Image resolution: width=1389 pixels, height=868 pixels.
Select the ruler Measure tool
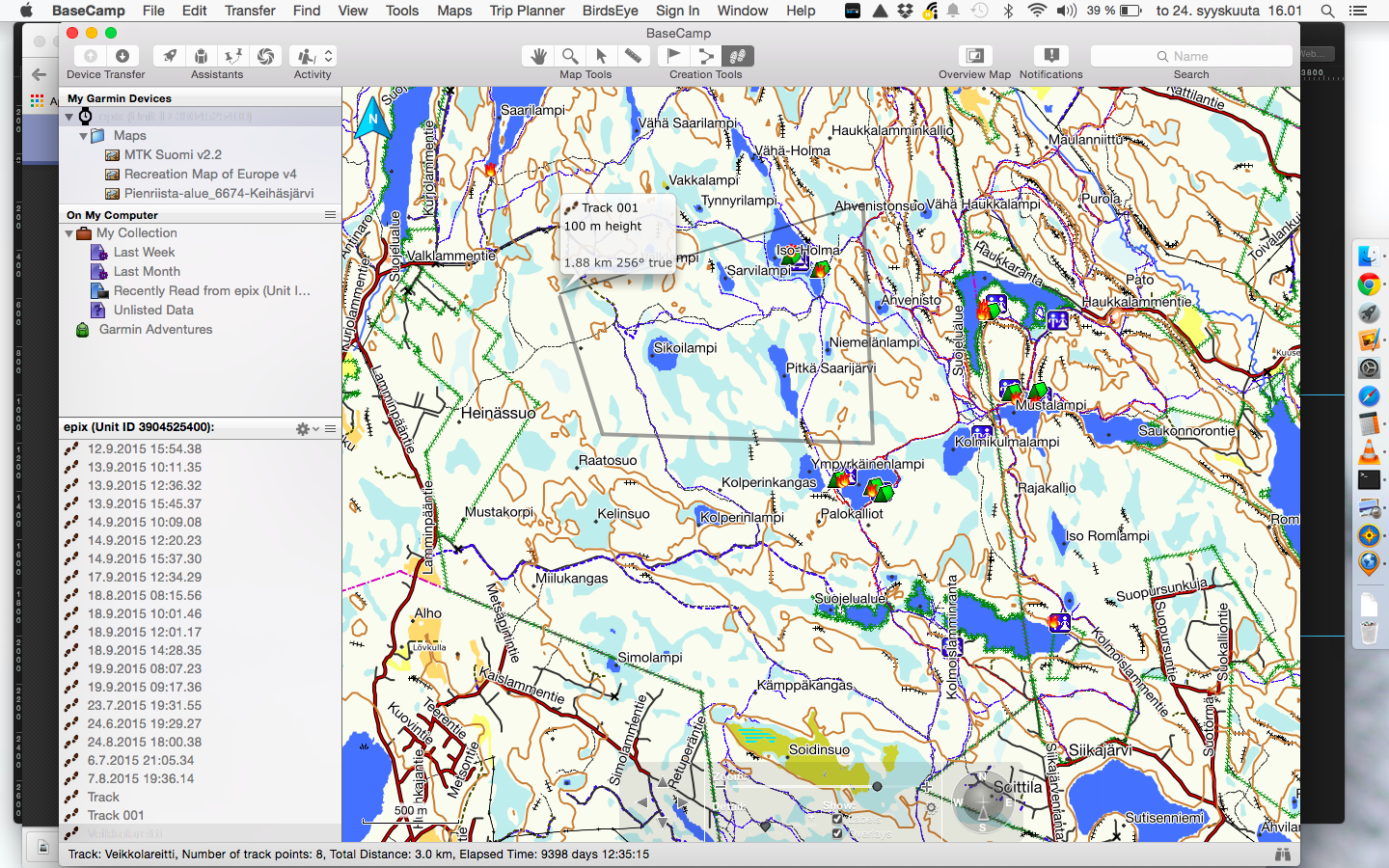click(633, 56)
